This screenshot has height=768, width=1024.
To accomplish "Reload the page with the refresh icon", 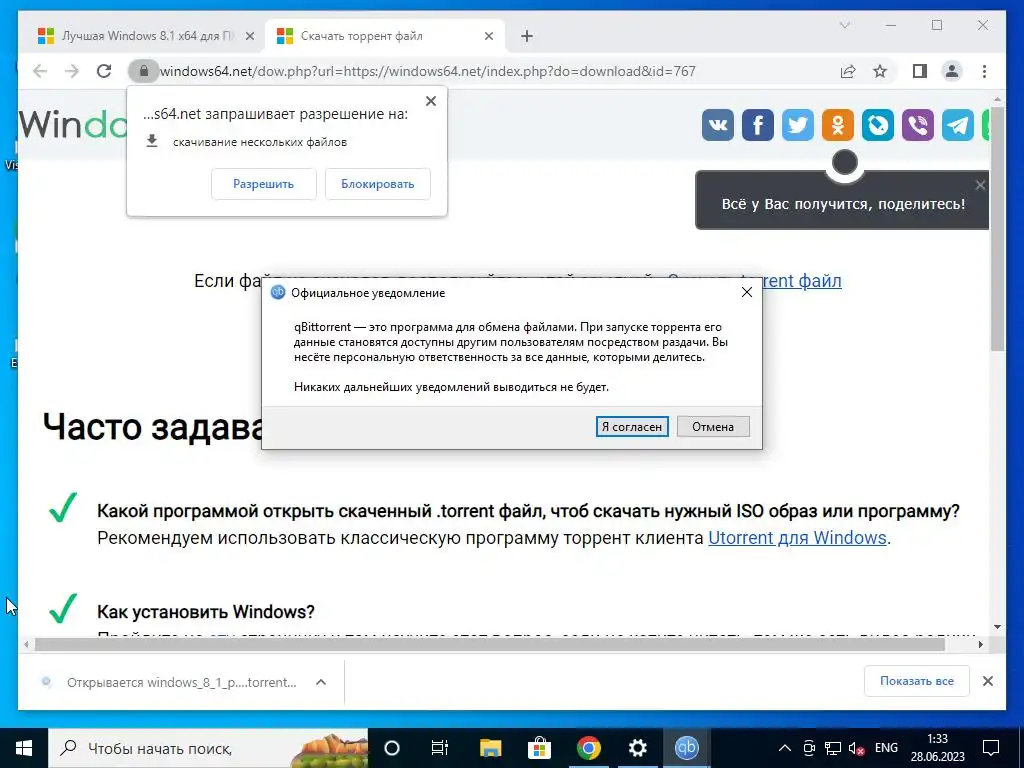I will 104,71.
